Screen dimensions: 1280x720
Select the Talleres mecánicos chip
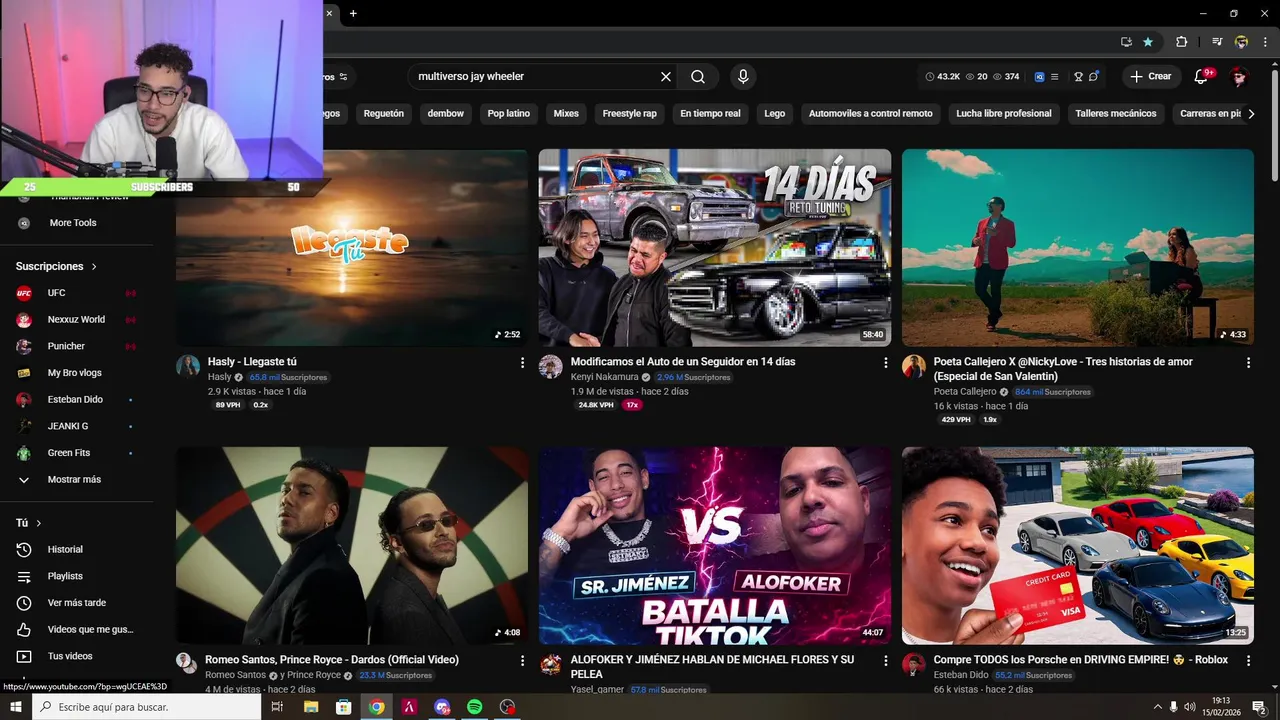tap(1116, 114)
